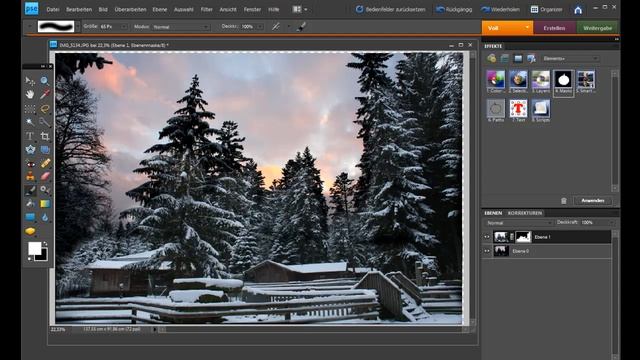Toggle layer mask link on Ebene 1
The width and height of the screenshot is (640, 360).
tap(512, 237)
